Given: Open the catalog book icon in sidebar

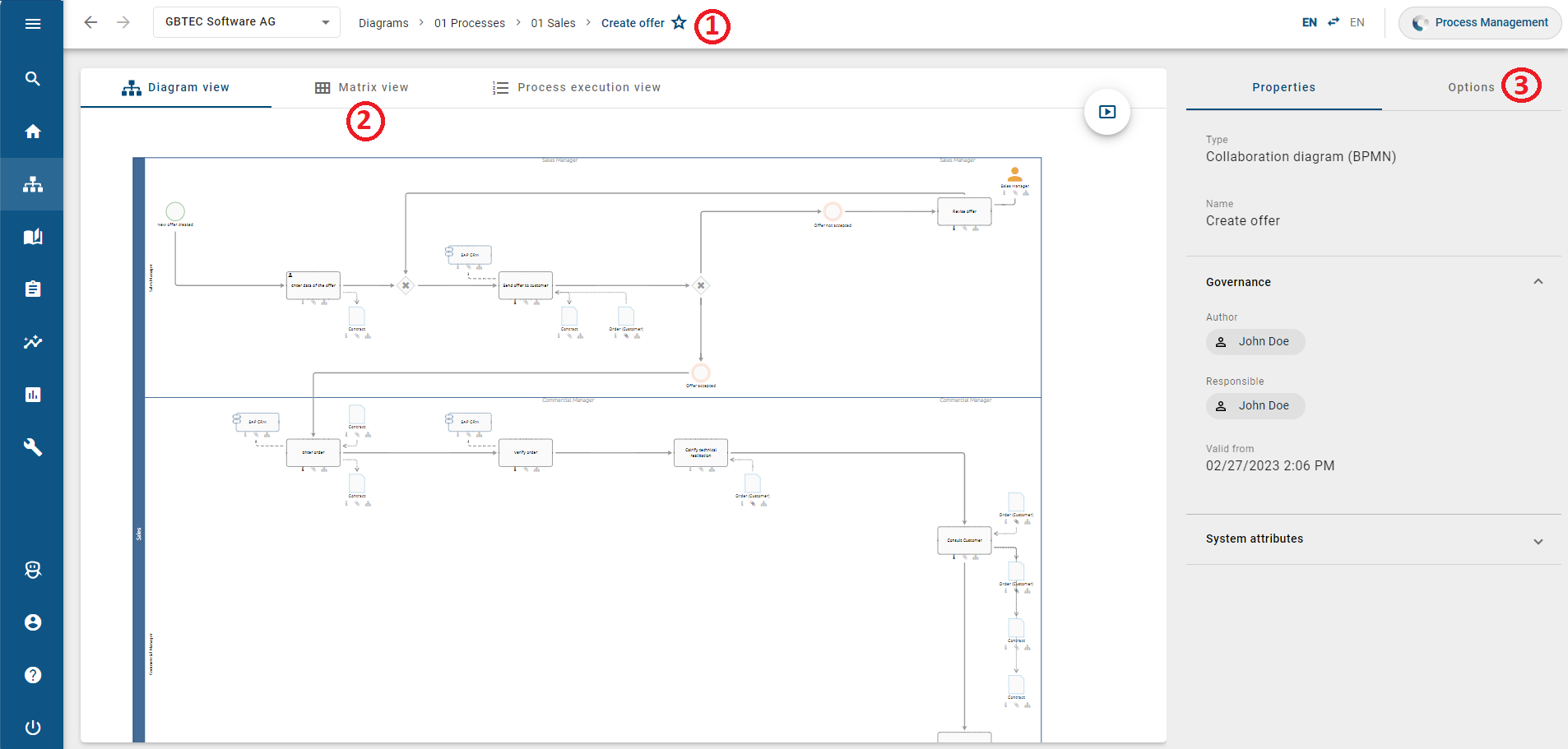Looking at the screenshot, I should click(33, 237).
